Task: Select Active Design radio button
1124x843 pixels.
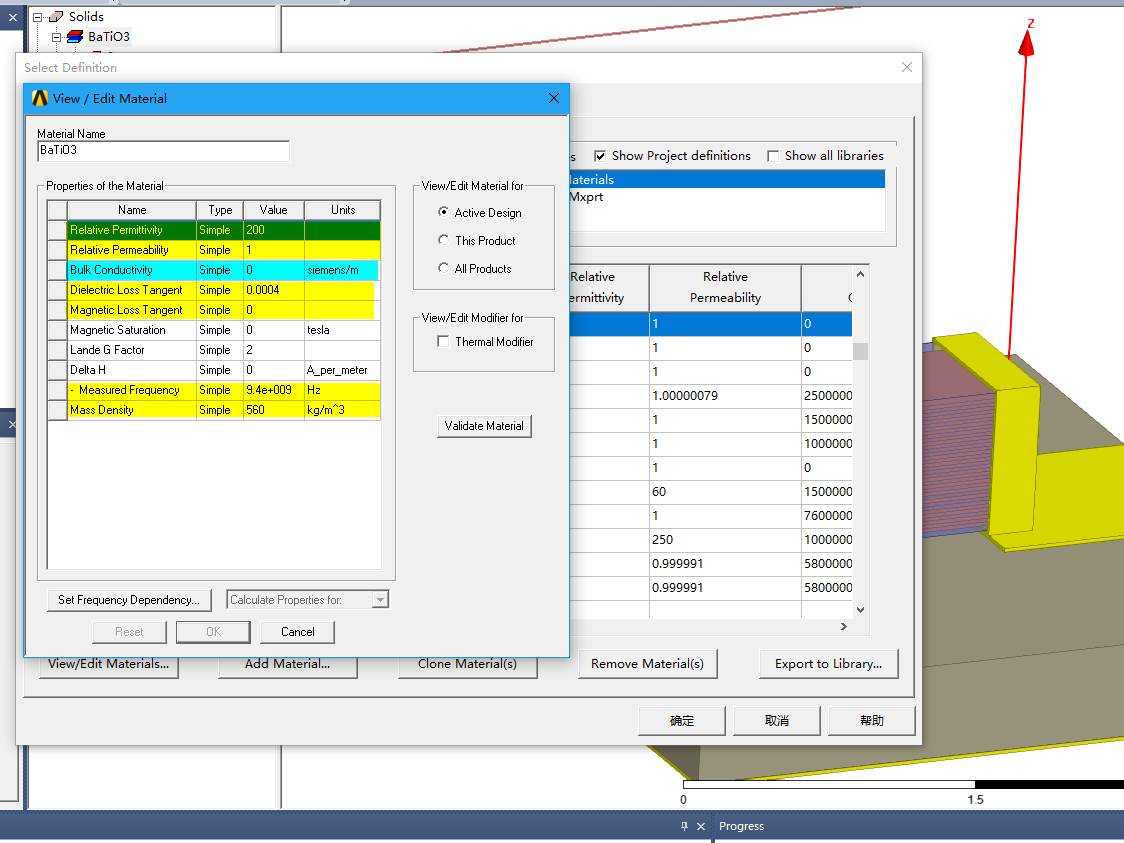Action: click(444, 212)
